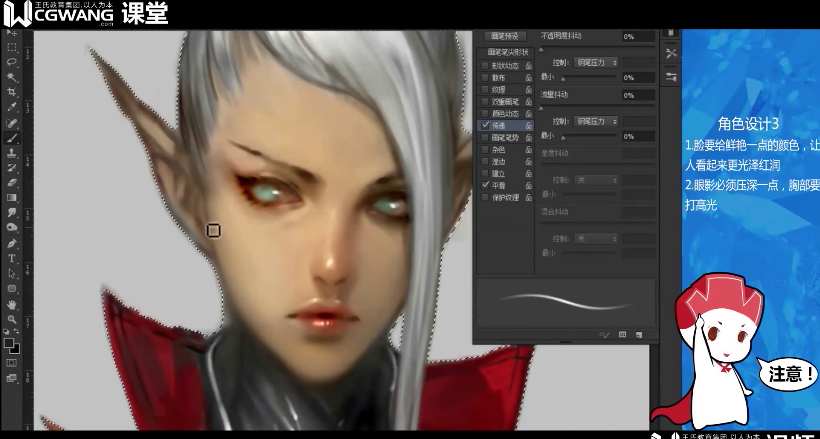The image size is (820, 439).
Task: Click the 不透明度抖动 percentage field
Action: [639, 36]
